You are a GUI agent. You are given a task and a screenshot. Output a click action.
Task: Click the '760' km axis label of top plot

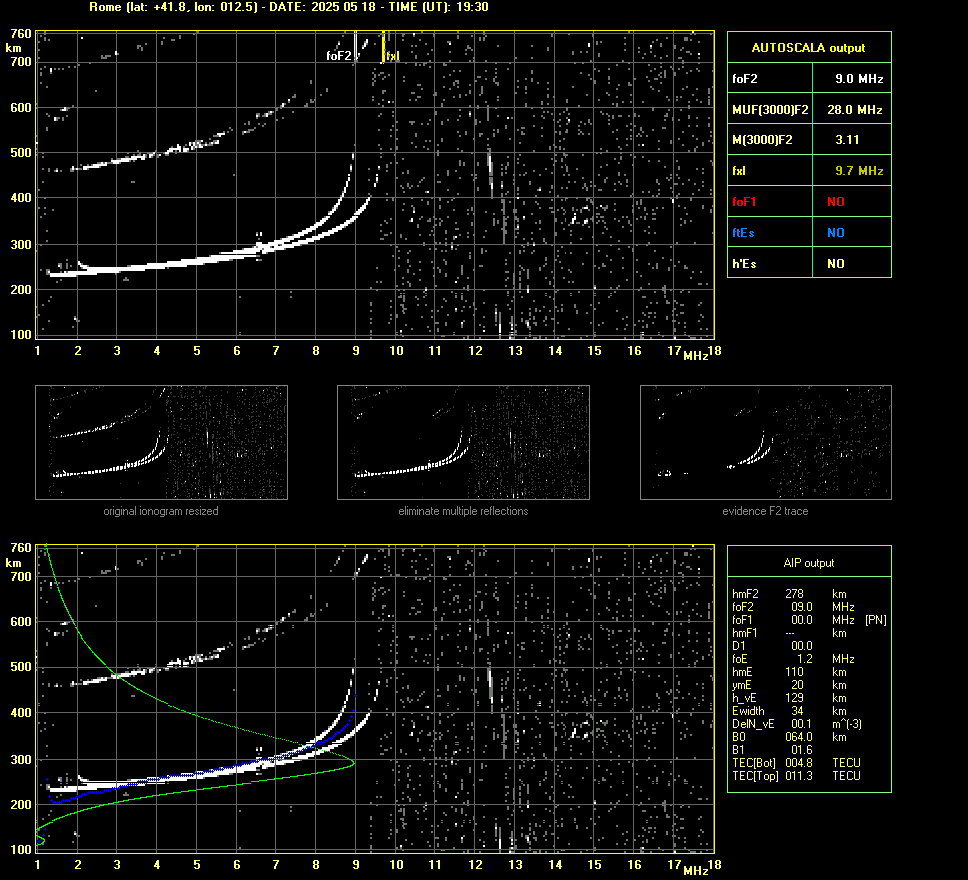tap(20, 33)
